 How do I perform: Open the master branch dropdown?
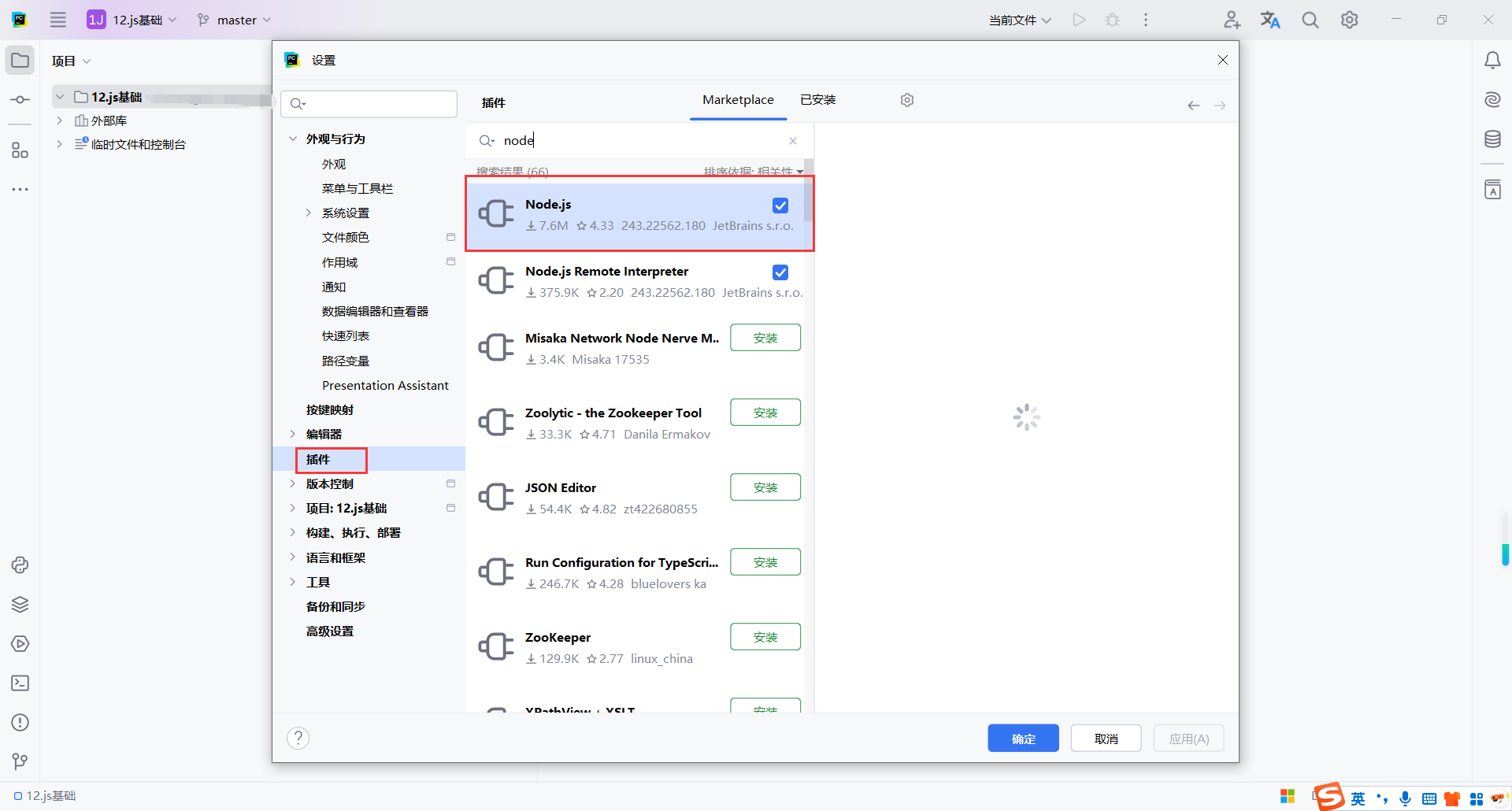pos(234,20)
